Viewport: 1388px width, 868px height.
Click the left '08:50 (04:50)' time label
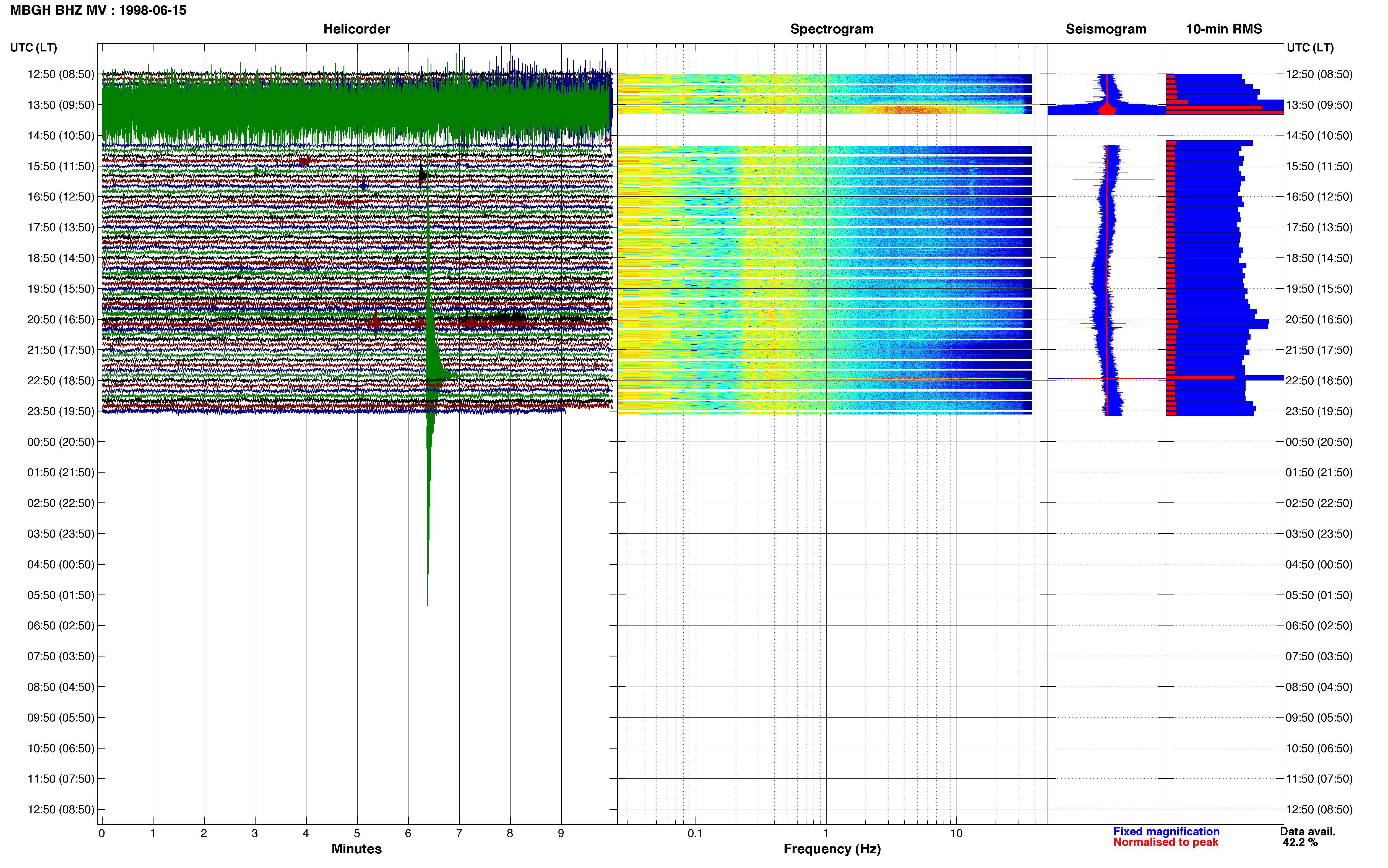(x=61, y=687)
